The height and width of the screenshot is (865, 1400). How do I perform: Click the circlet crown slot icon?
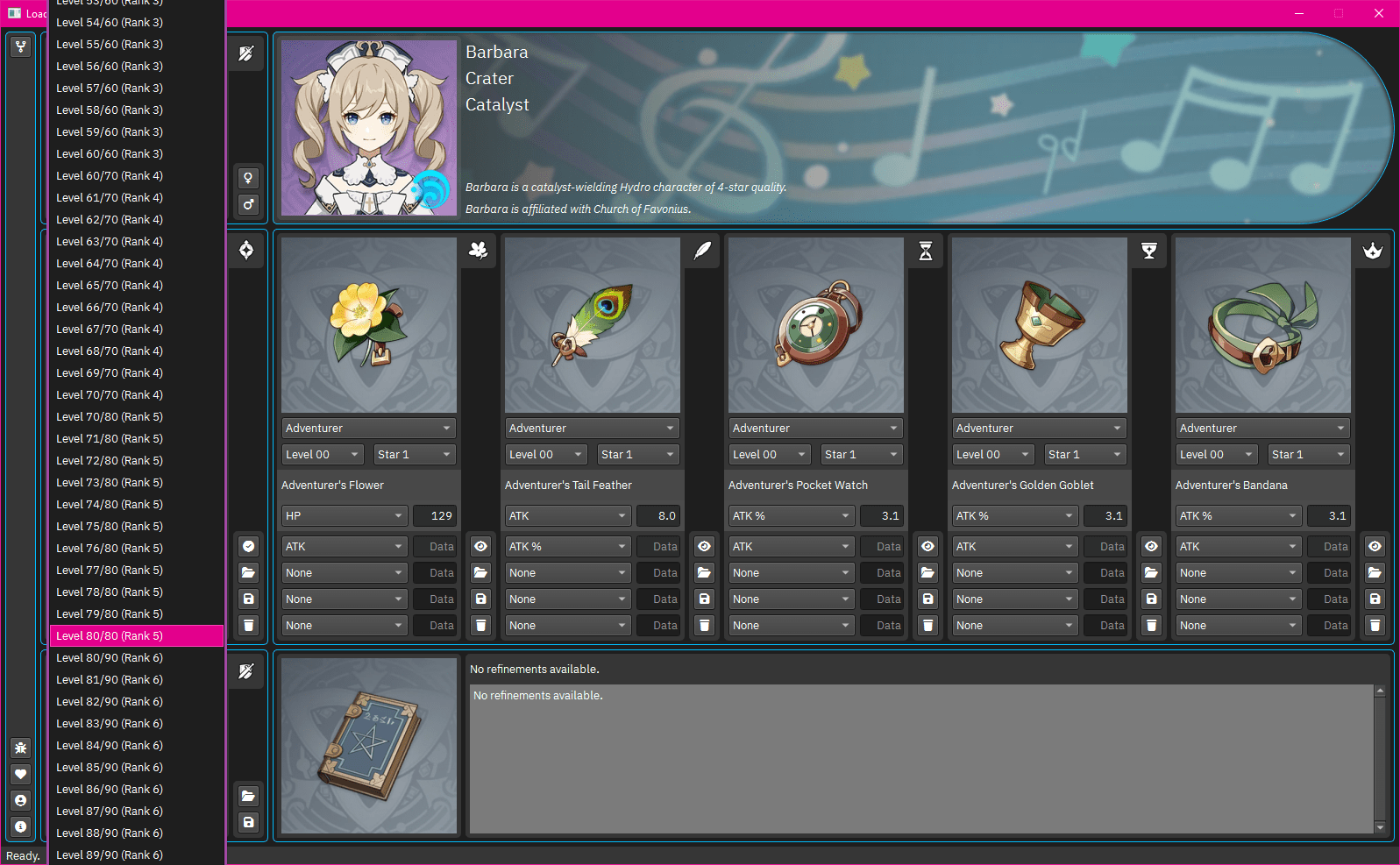coord(1373,251)
